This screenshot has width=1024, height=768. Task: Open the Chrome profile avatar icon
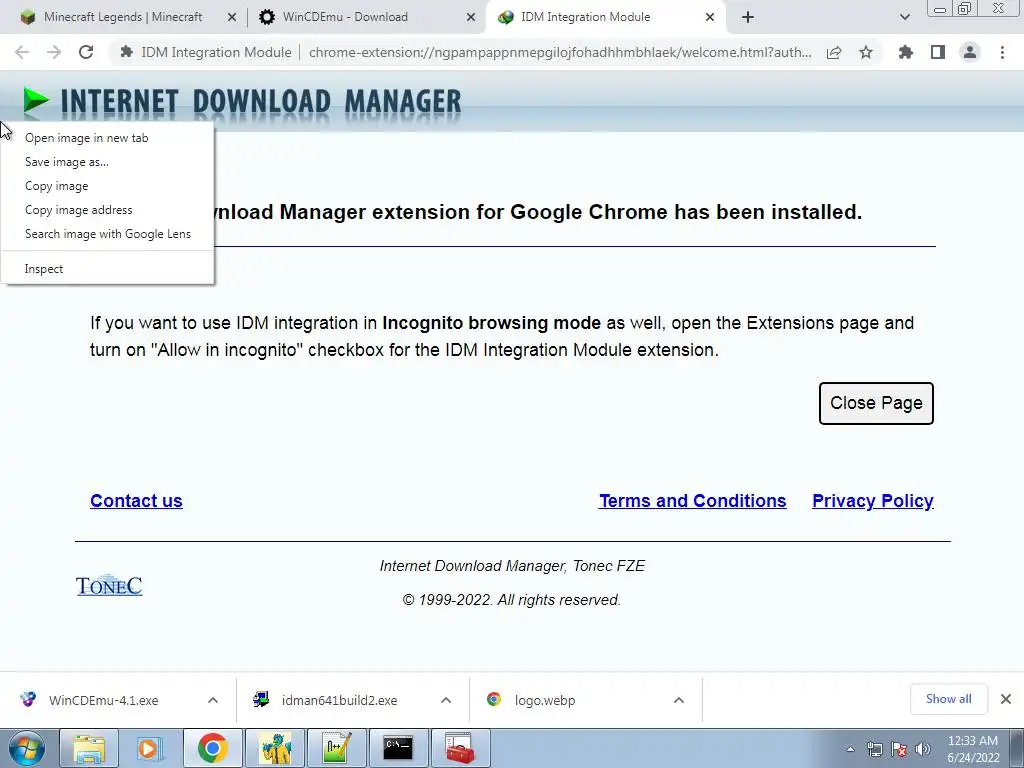tap(970, 52)
